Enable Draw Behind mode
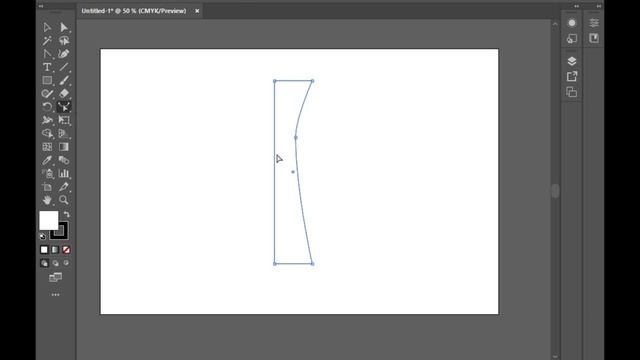Viewport: 640px width, 360px height. tap(55, 263)
